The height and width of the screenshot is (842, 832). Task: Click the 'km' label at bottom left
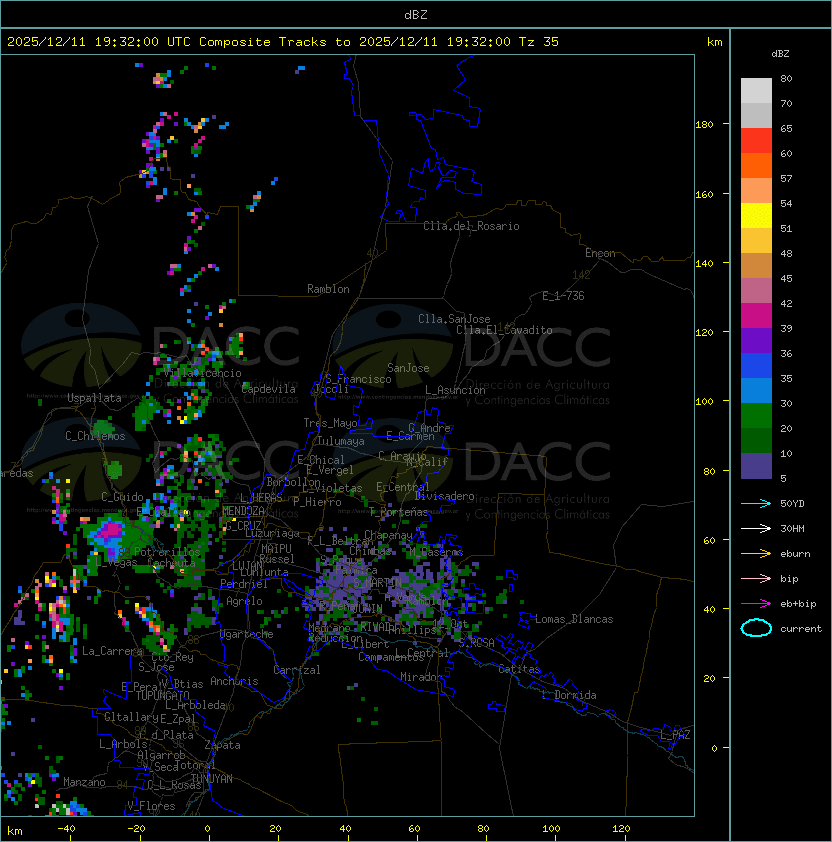(15, 831)
